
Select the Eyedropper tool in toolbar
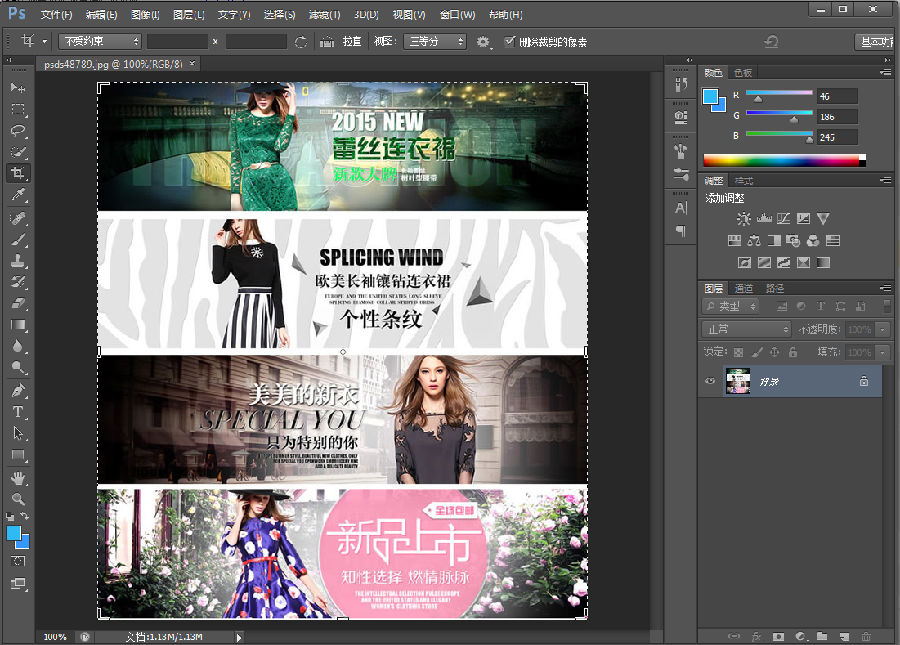coord(18,195)
